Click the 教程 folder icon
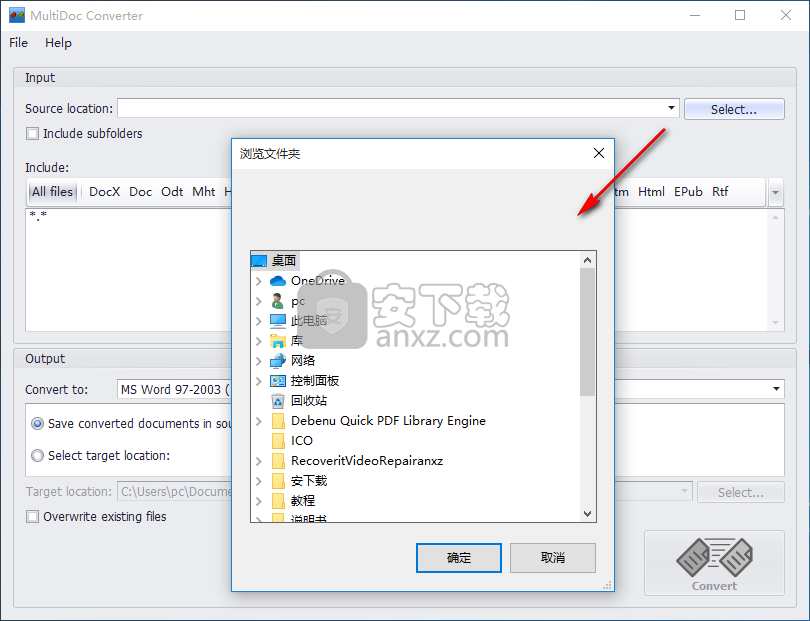This screenshot has width=810, height=621. (x=278, y=501)
